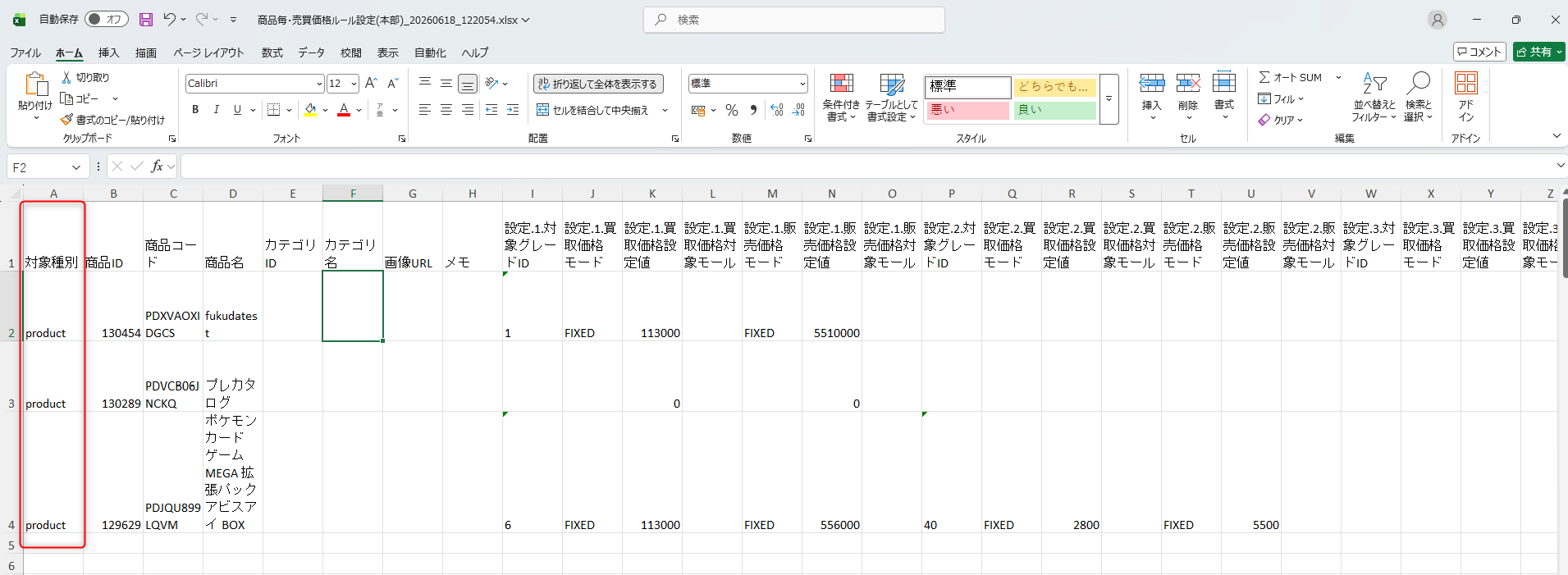Align text to top icon

tap(425, 83)
